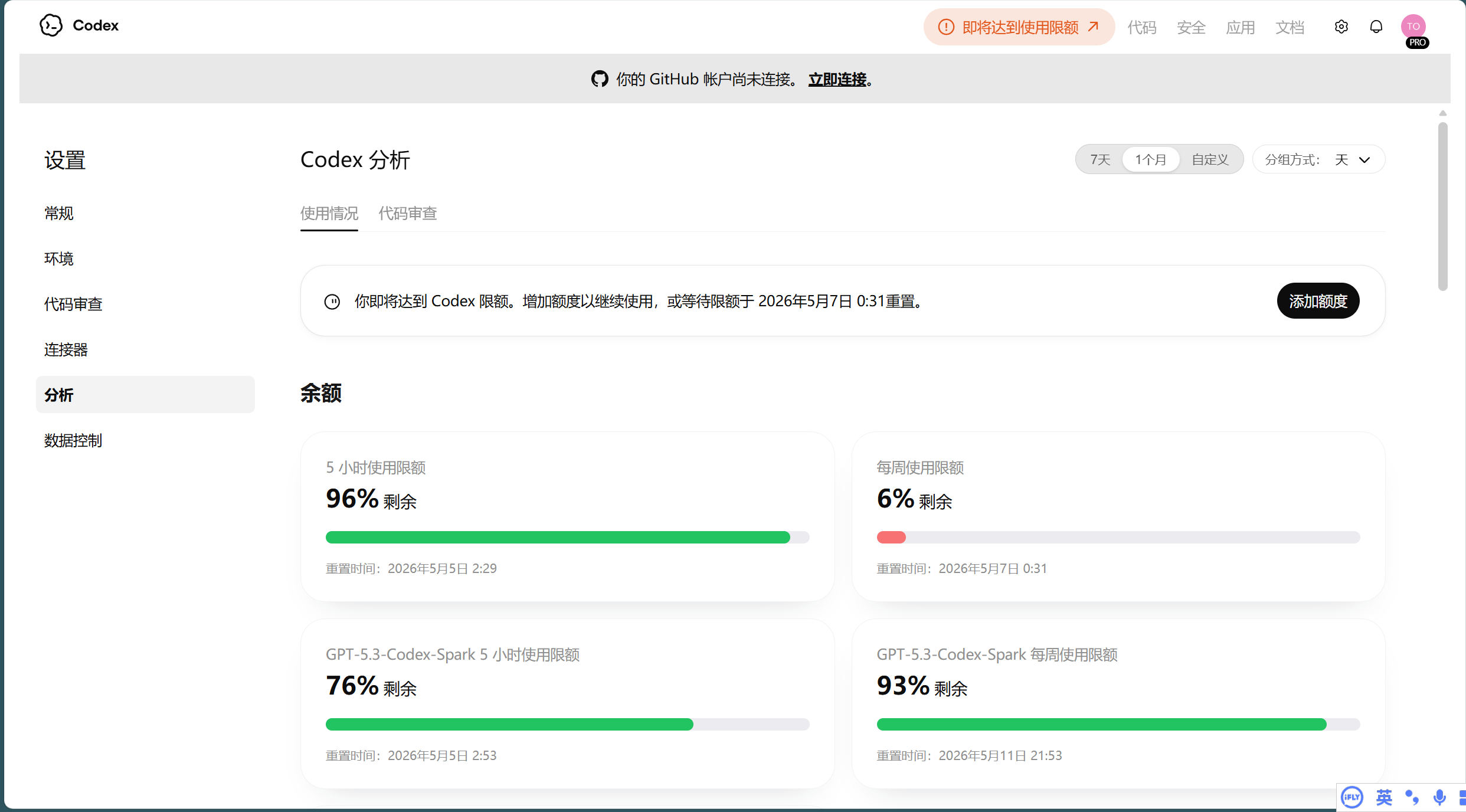Viewport: 1466px width, 812px height.
Task: Open the 安全 top navigation link
Action: (x=1191, y=27)
